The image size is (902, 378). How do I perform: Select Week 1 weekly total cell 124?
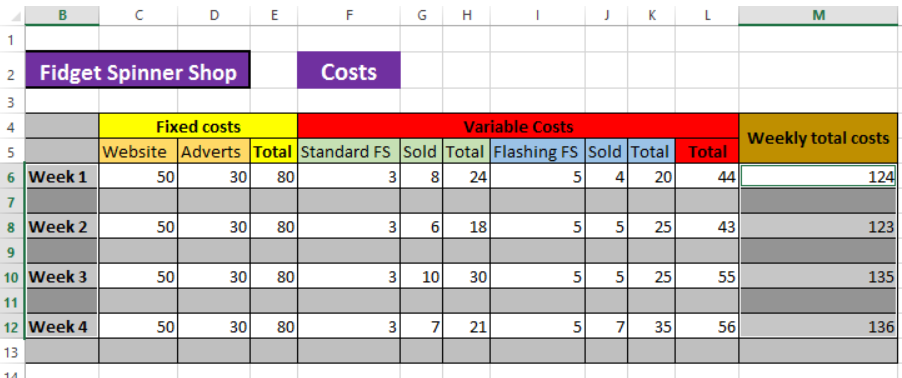819,176
